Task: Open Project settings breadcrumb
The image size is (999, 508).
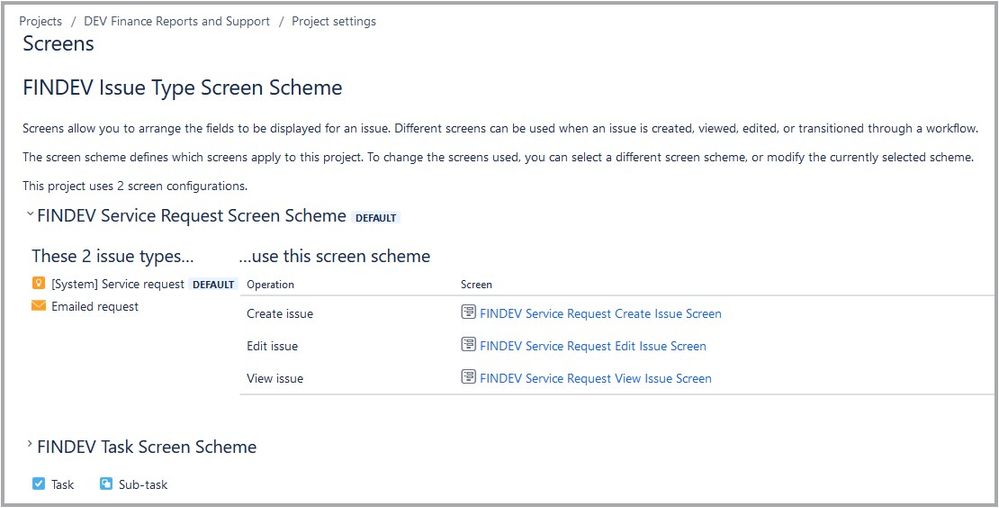Action: tap(334, 21)
